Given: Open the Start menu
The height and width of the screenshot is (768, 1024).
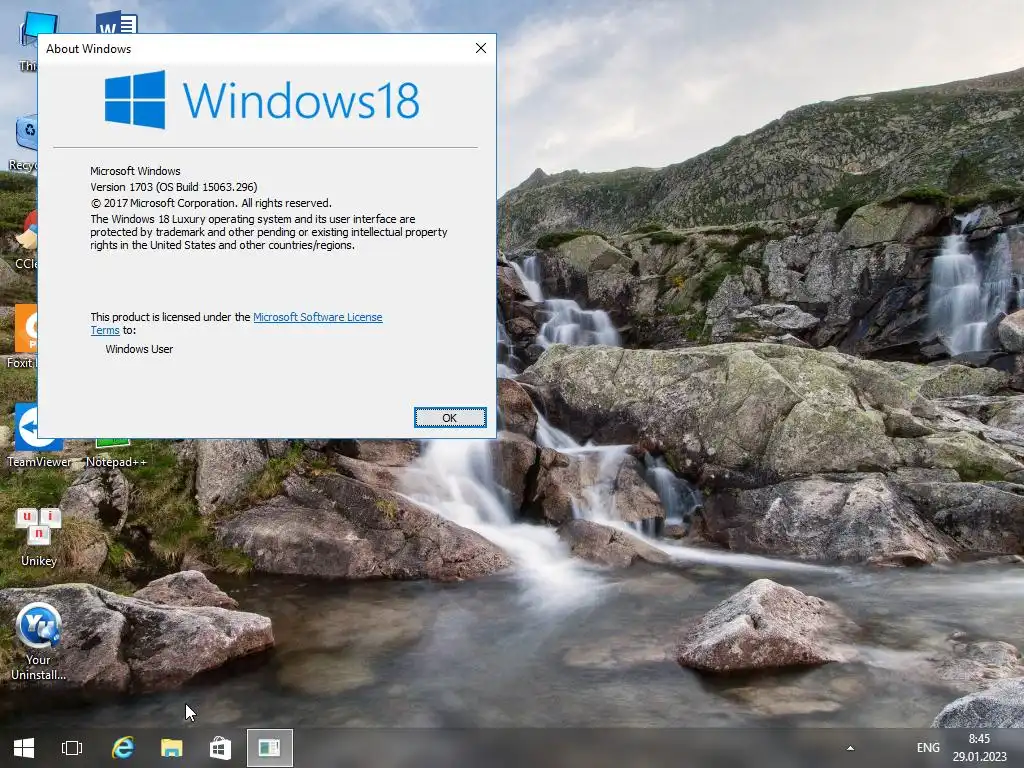Looking at the screenshot, I should pos(24,748).
